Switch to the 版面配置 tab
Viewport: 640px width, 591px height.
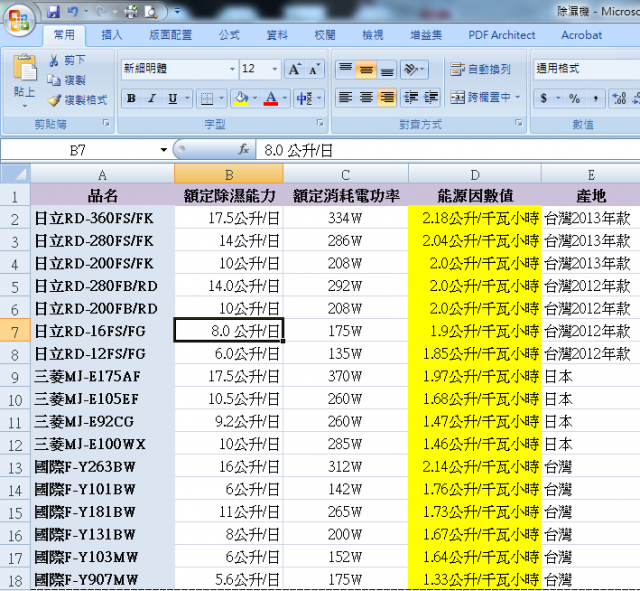(x=170, y=35)
